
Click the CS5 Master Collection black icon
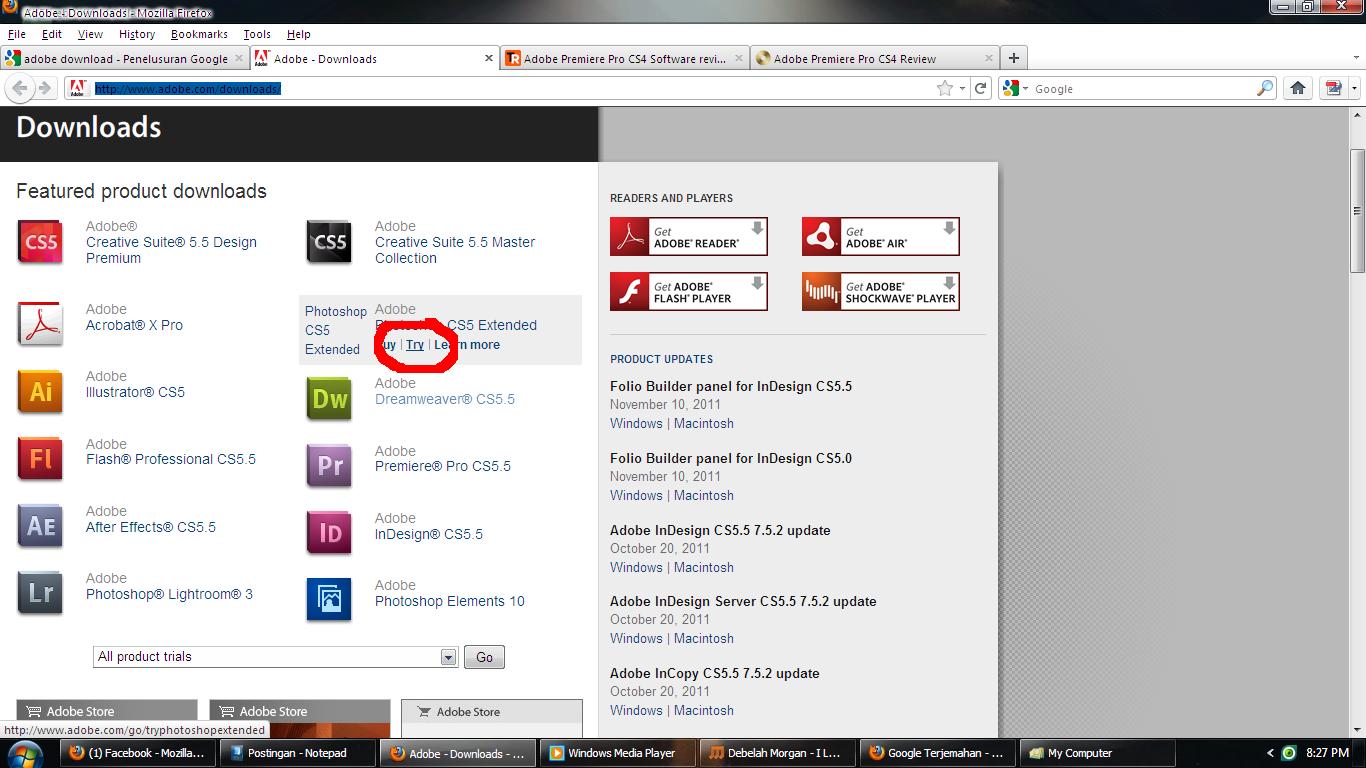(330, 242)
